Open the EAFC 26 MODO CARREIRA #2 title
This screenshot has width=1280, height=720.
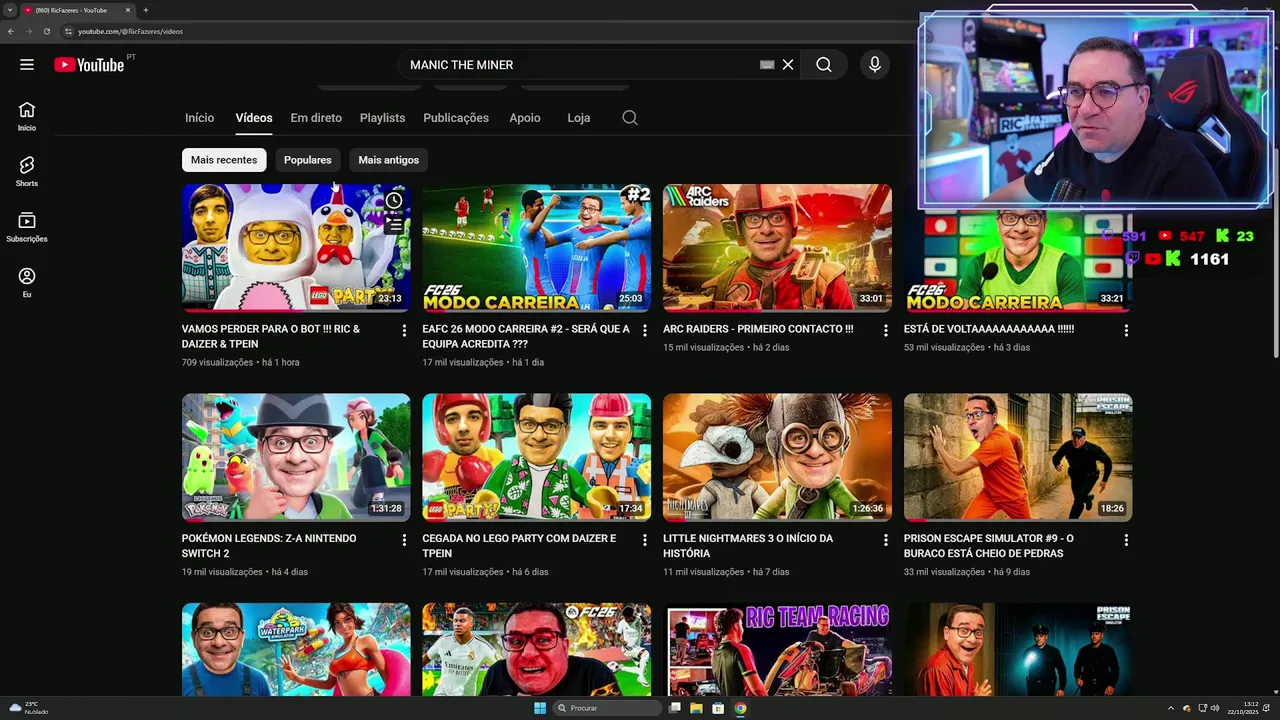(526, 336)
